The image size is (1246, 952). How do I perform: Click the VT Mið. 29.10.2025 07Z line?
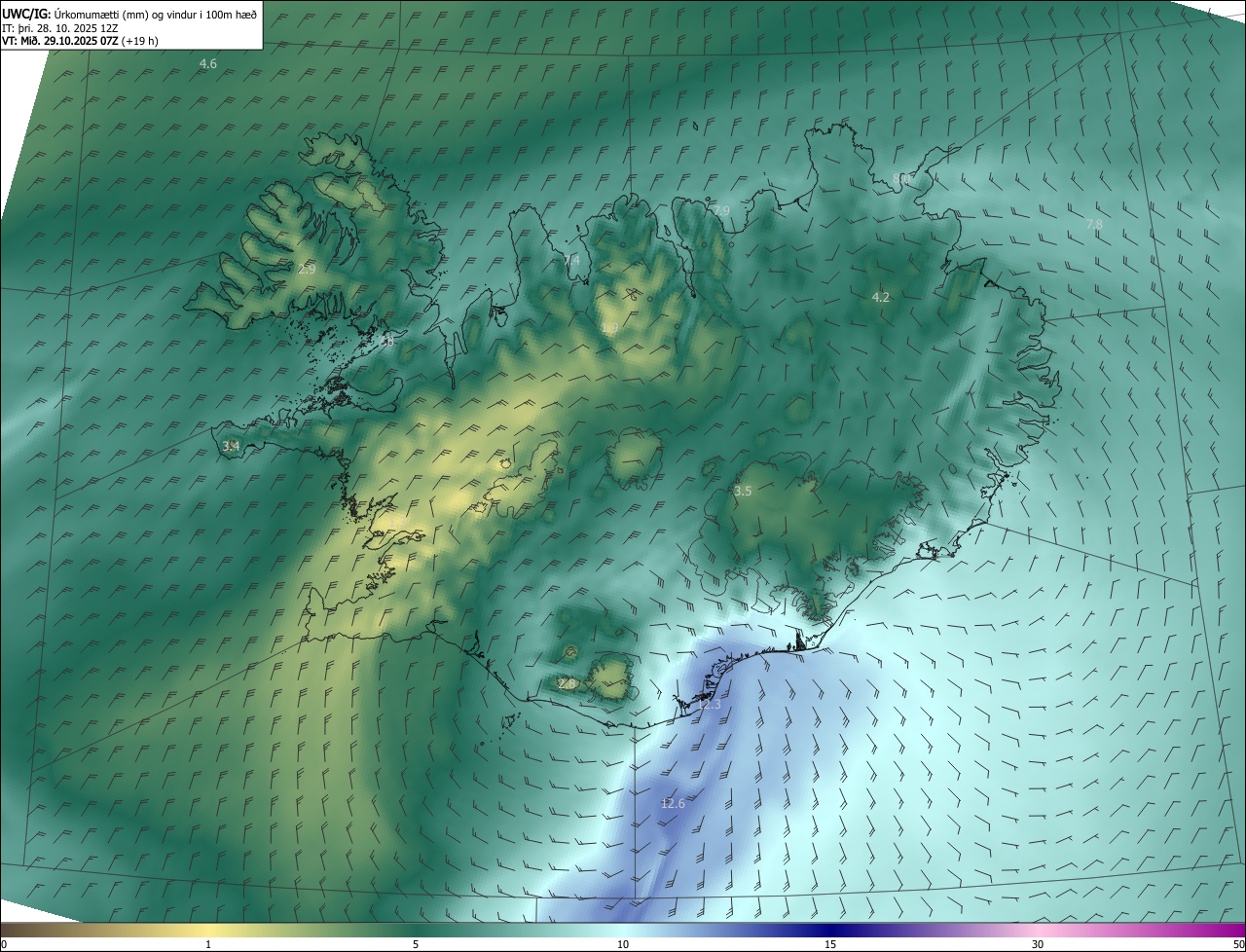[x=80, y=41]
